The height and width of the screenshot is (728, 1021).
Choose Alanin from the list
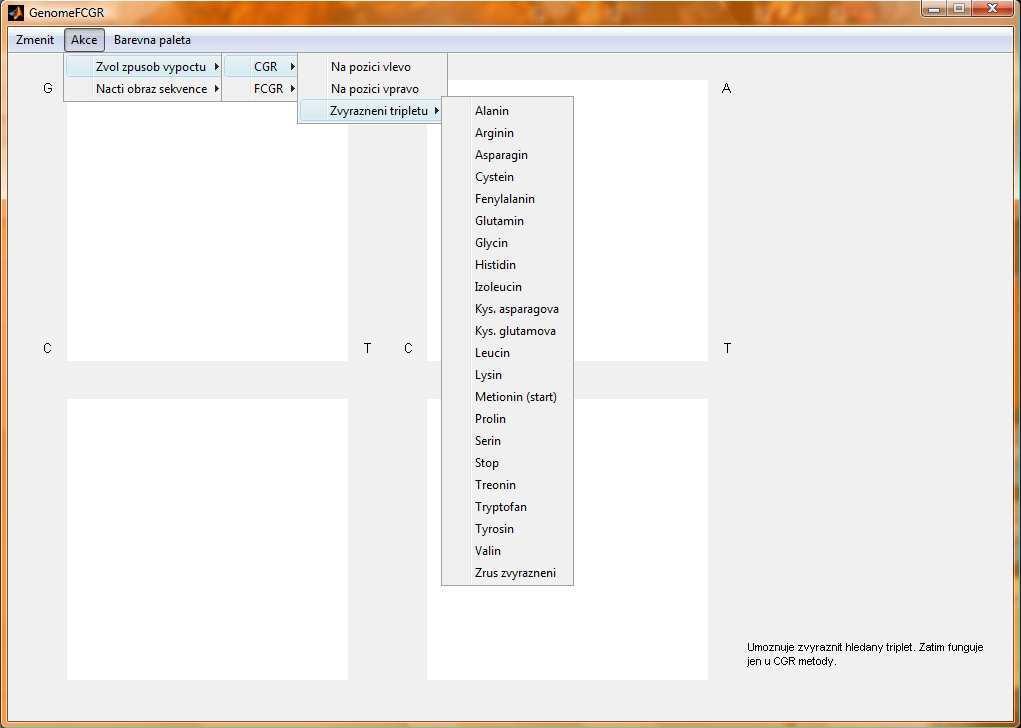[x=507, y=111]
